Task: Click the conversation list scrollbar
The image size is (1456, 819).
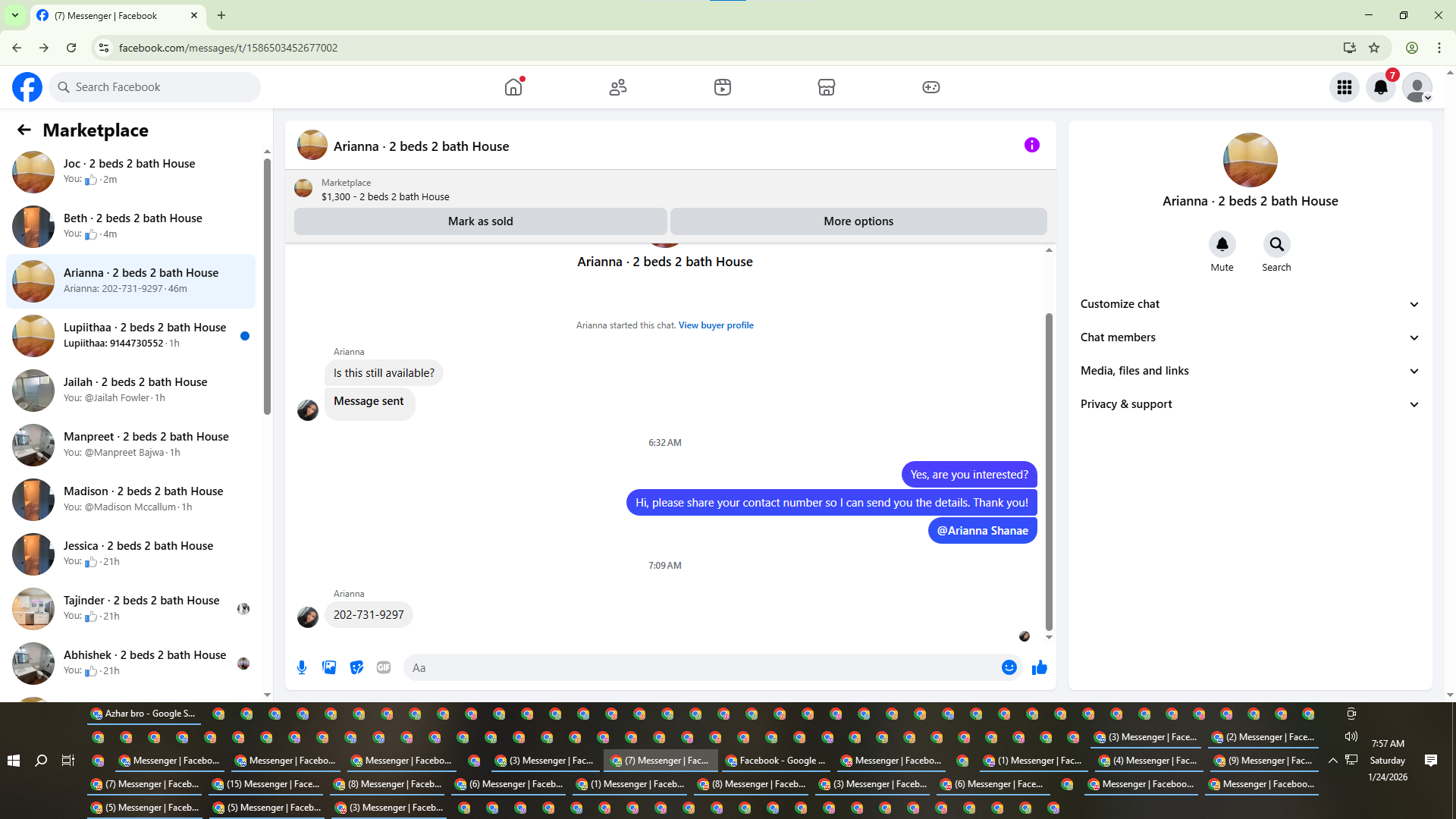Action: (267, 288)
